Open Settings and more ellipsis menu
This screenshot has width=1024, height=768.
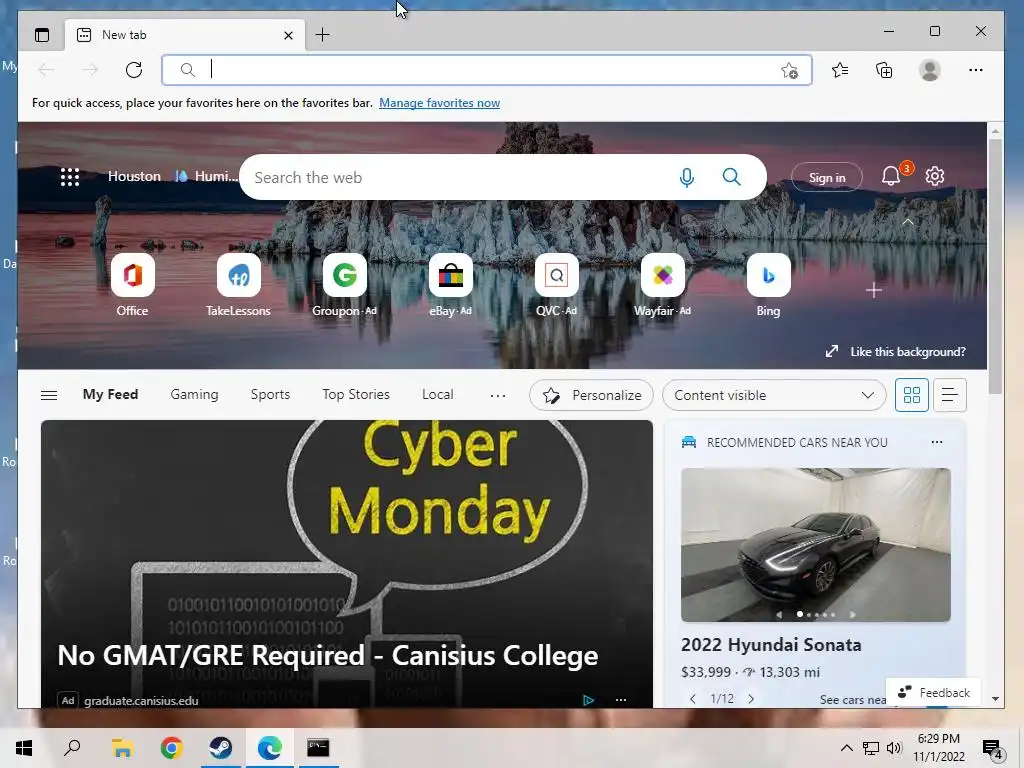[976, 70]
